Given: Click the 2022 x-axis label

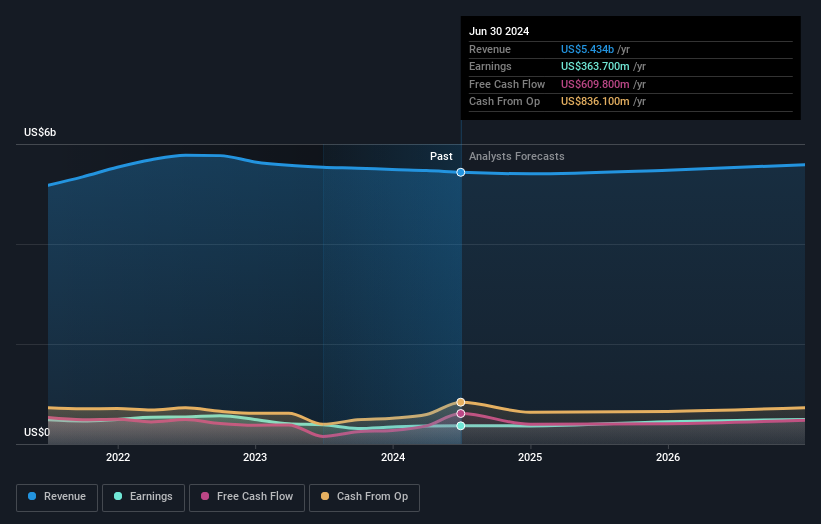Looking at the screenshot, I should pyautogui.click(x=118, y=457).
